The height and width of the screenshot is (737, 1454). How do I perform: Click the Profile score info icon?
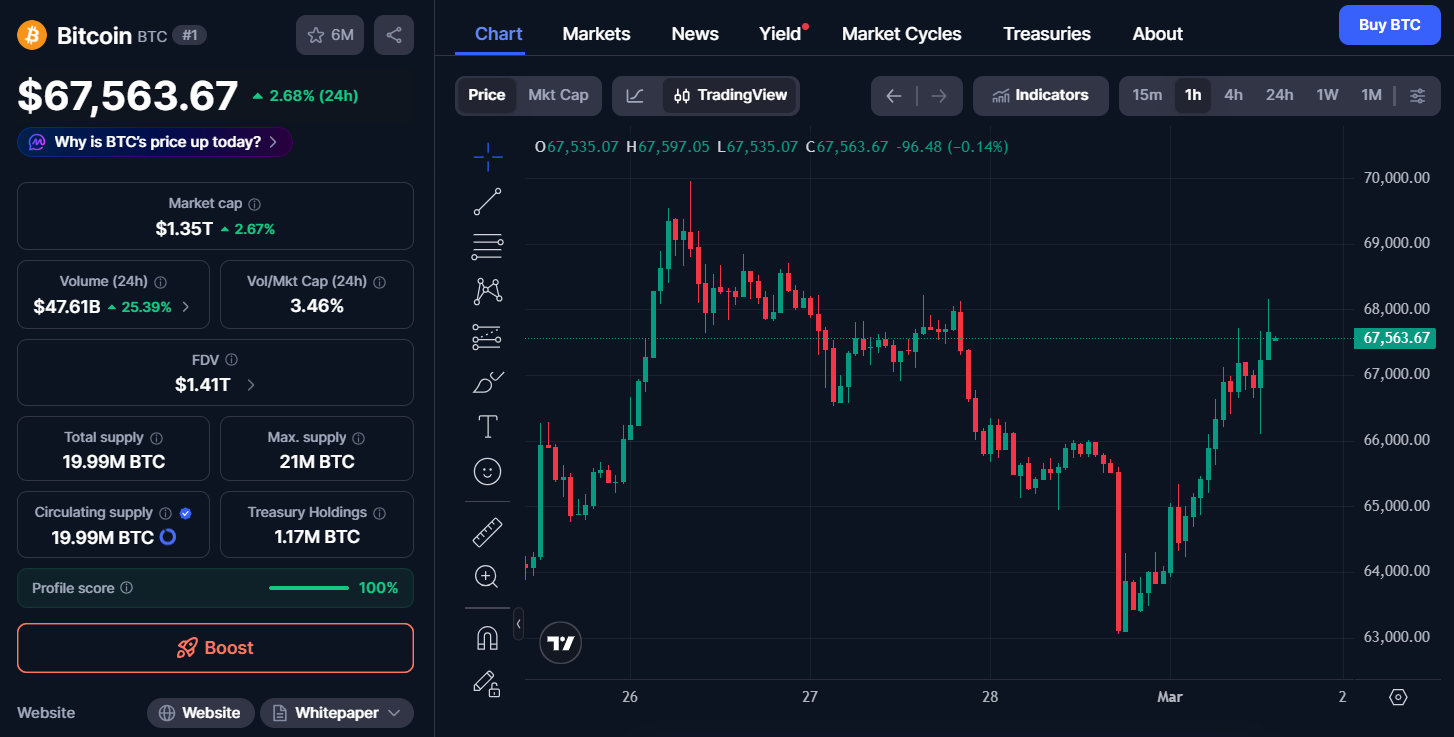coord(126,588)
